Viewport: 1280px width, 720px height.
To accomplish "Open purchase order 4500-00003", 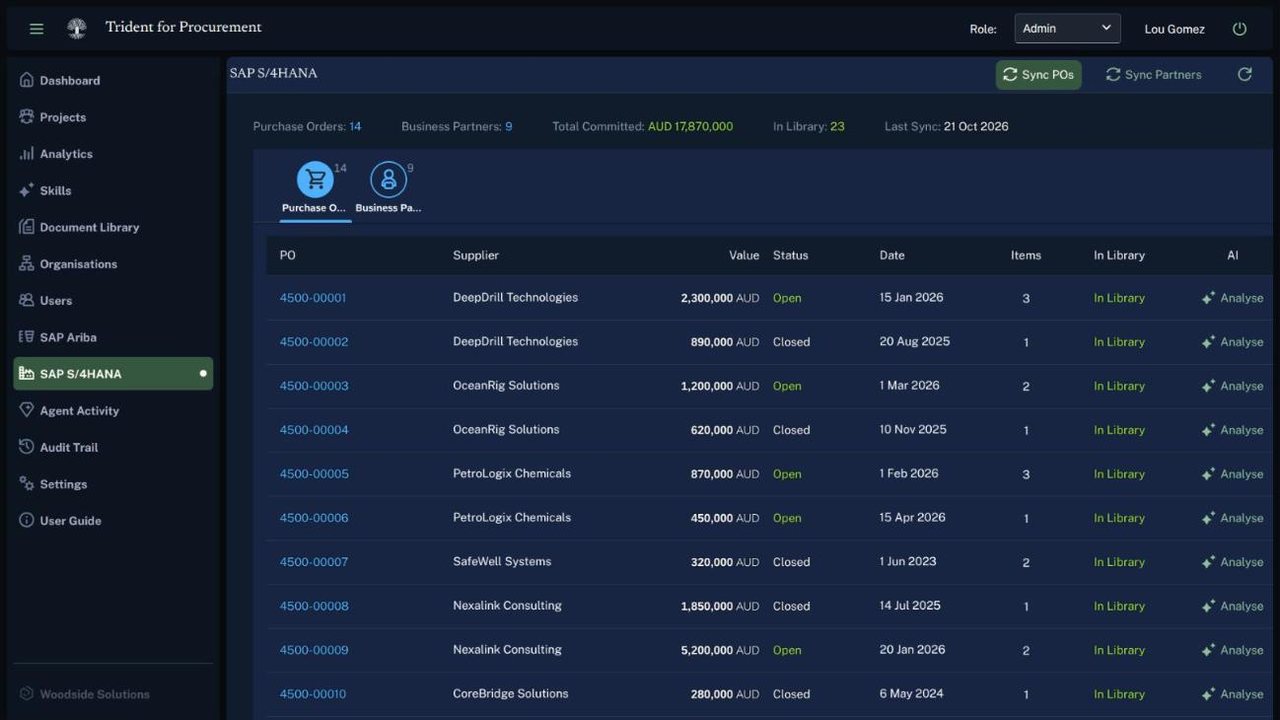I will click(x=314, y=386).
